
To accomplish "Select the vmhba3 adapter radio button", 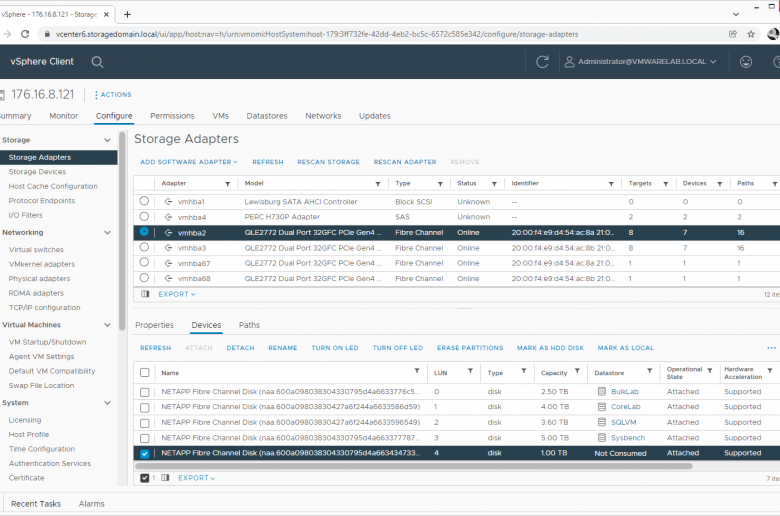I will click(x=144, y=247).
